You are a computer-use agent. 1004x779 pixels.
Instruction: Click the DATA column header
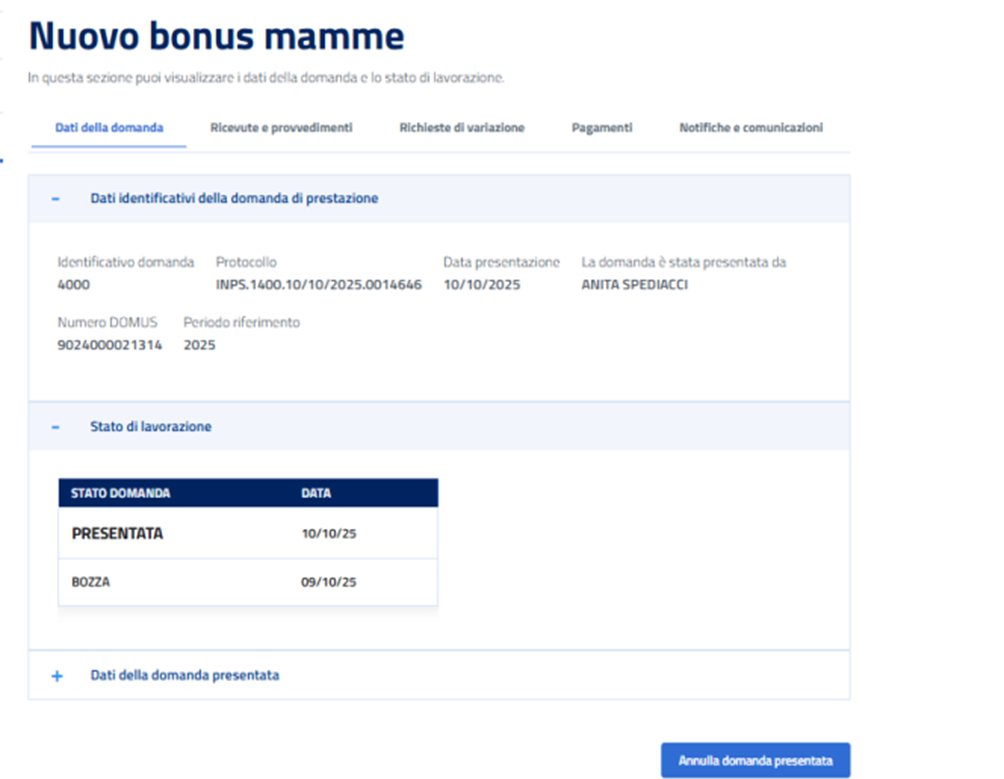pyautogui.click(x=316, y=493)
